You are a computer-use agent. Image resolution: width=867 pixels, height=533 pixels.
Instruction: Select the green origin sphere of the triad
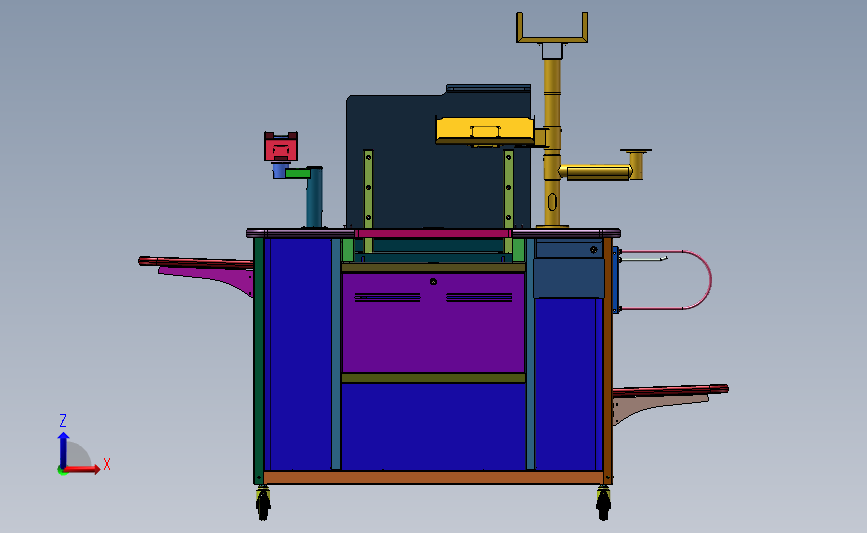click(x=62, y=471)
